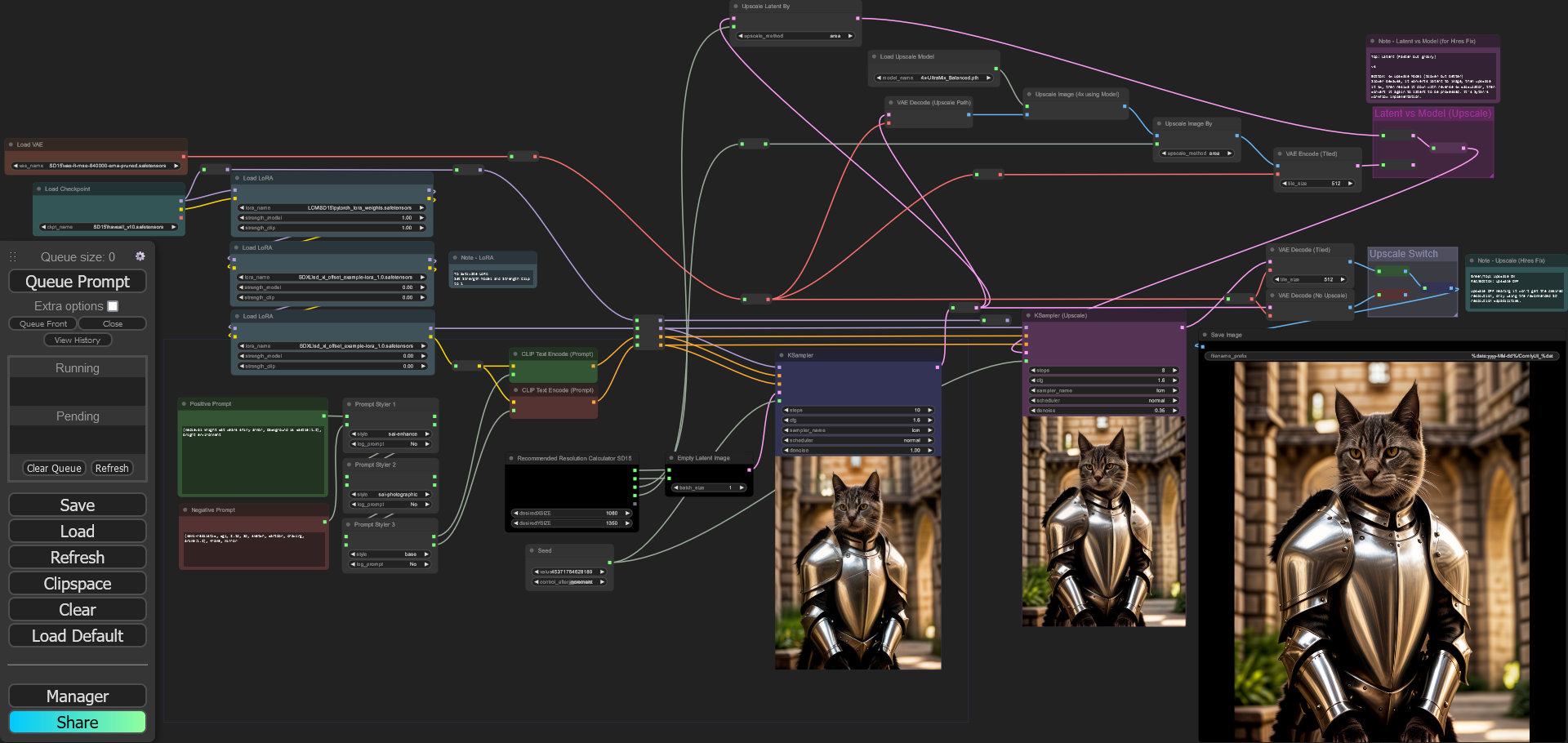This screenshot has width=1568, height=743.
Task: Click the denoise slider showing 0.35
Action: (x=1104, y=411)
